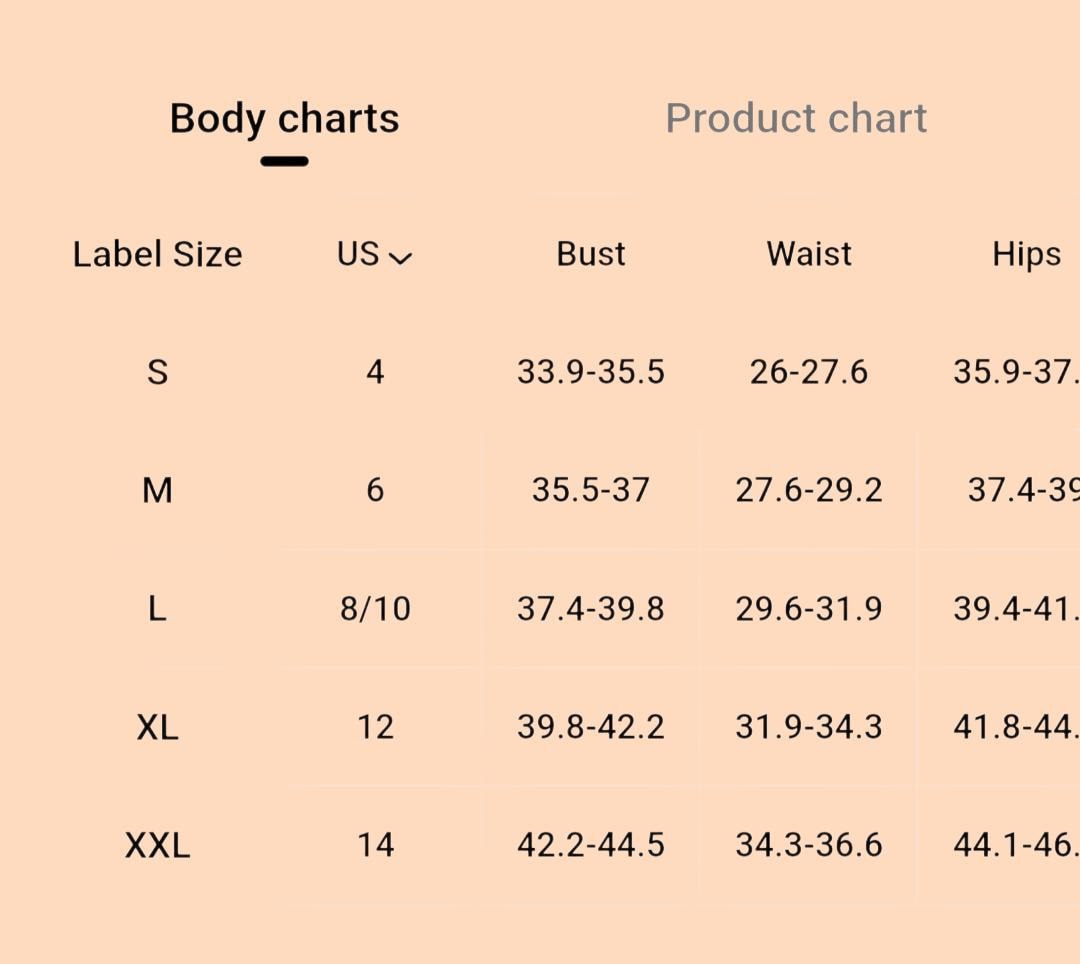Click the US size 14 cell
This screenshot has height=964, width=1080.
(x=375, y=846)
